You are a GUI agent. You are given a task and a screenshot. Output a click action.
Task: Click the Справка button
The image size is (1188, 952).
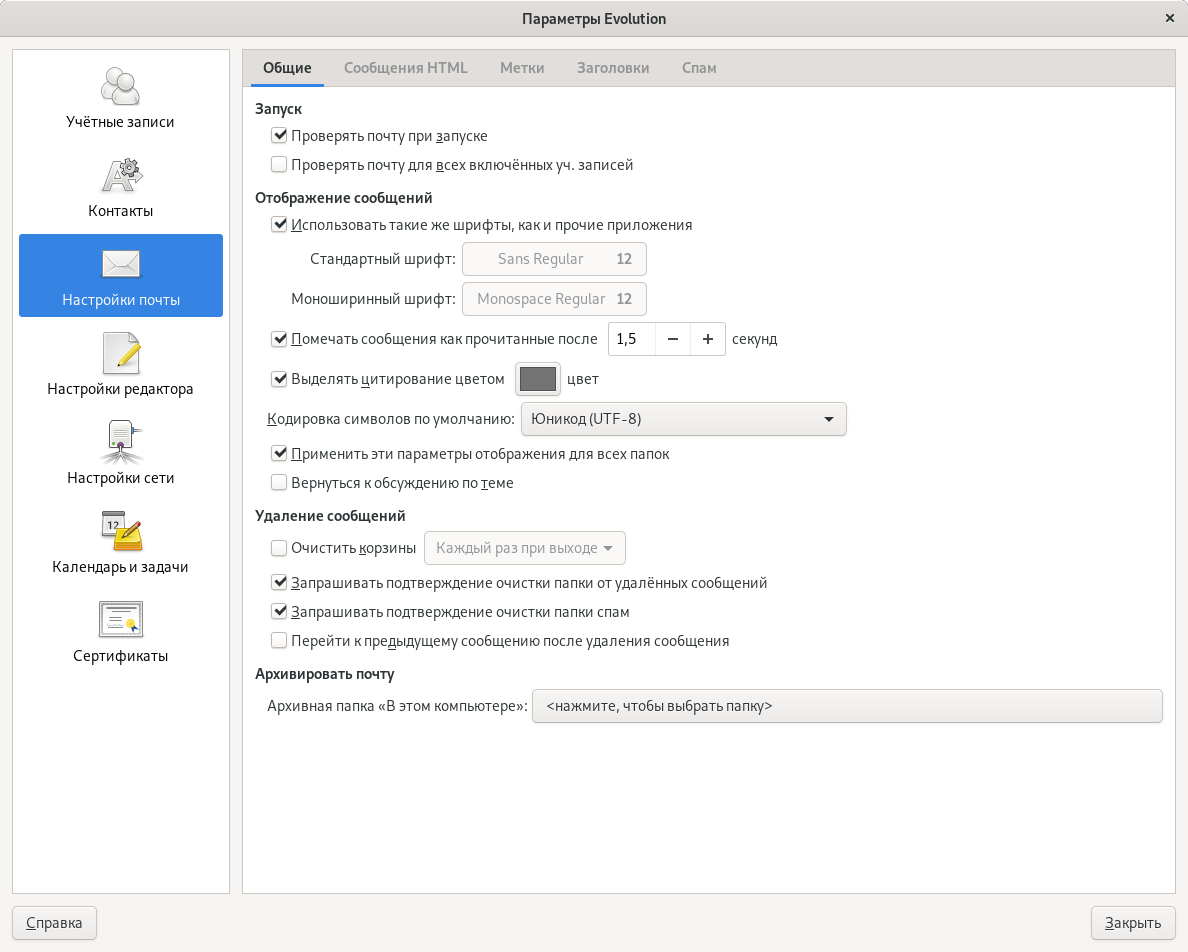click(54, 922)
